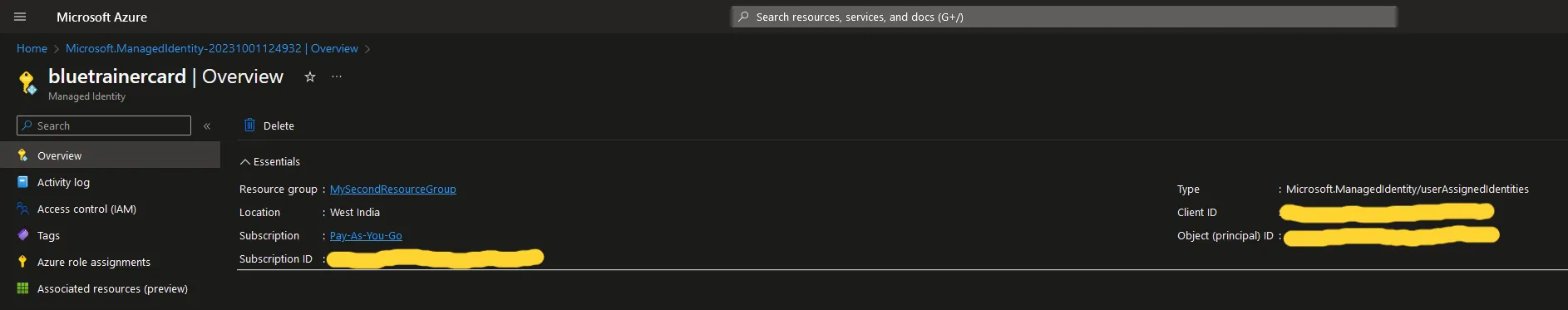
Task: Open the hamburger portal menu
Action: pyautogui.click(x=20, y=17)
